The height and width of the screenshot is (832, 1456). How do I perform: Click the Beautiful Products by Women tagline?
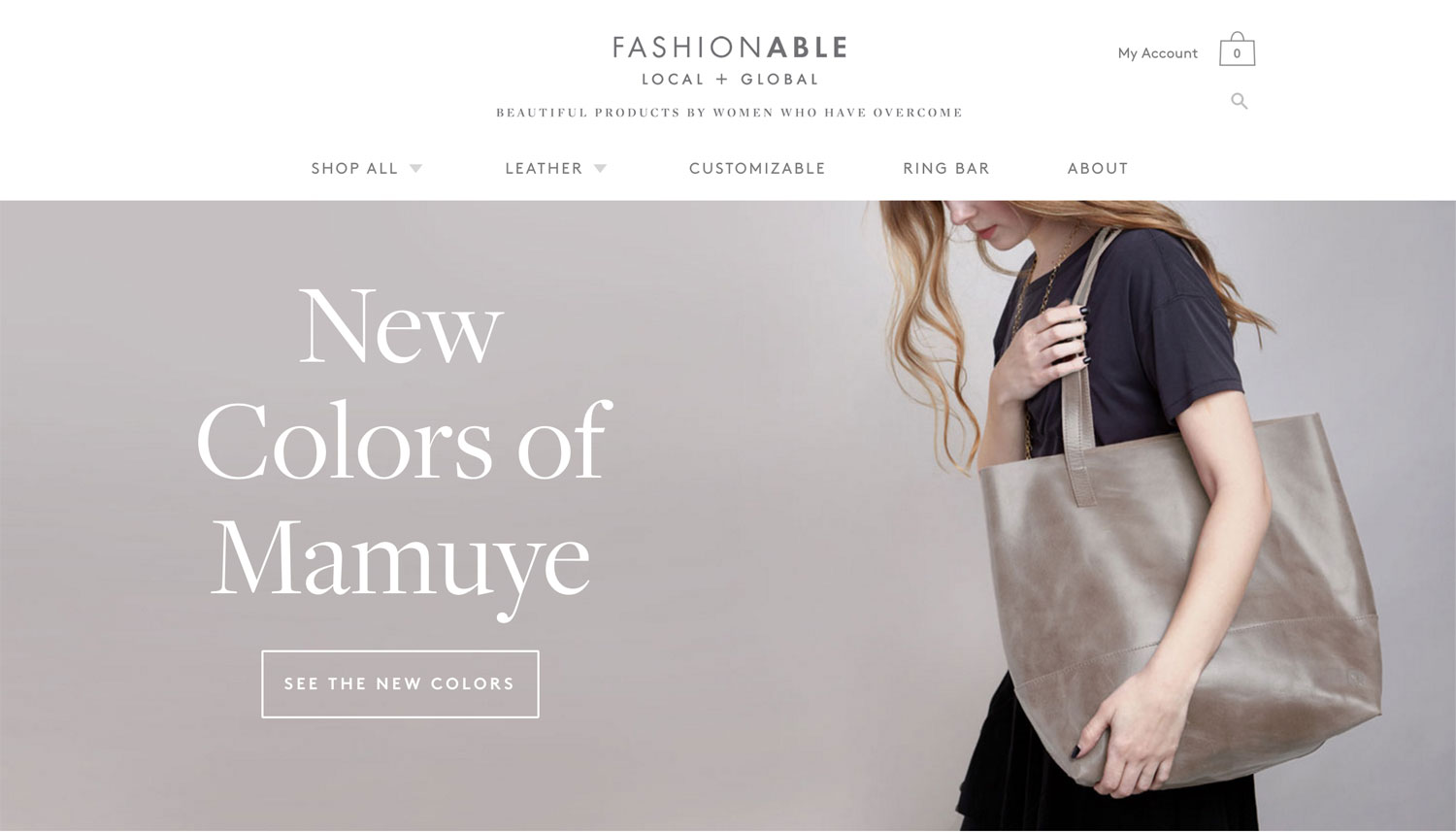pos(729,113)
